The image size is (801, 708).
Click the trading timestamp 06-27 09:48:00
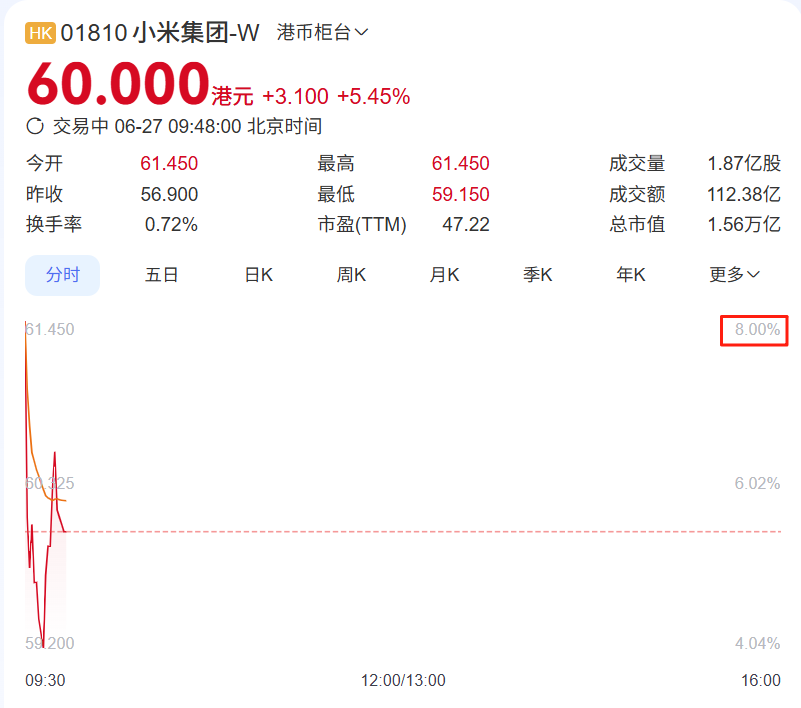click(x=178, y=126)
